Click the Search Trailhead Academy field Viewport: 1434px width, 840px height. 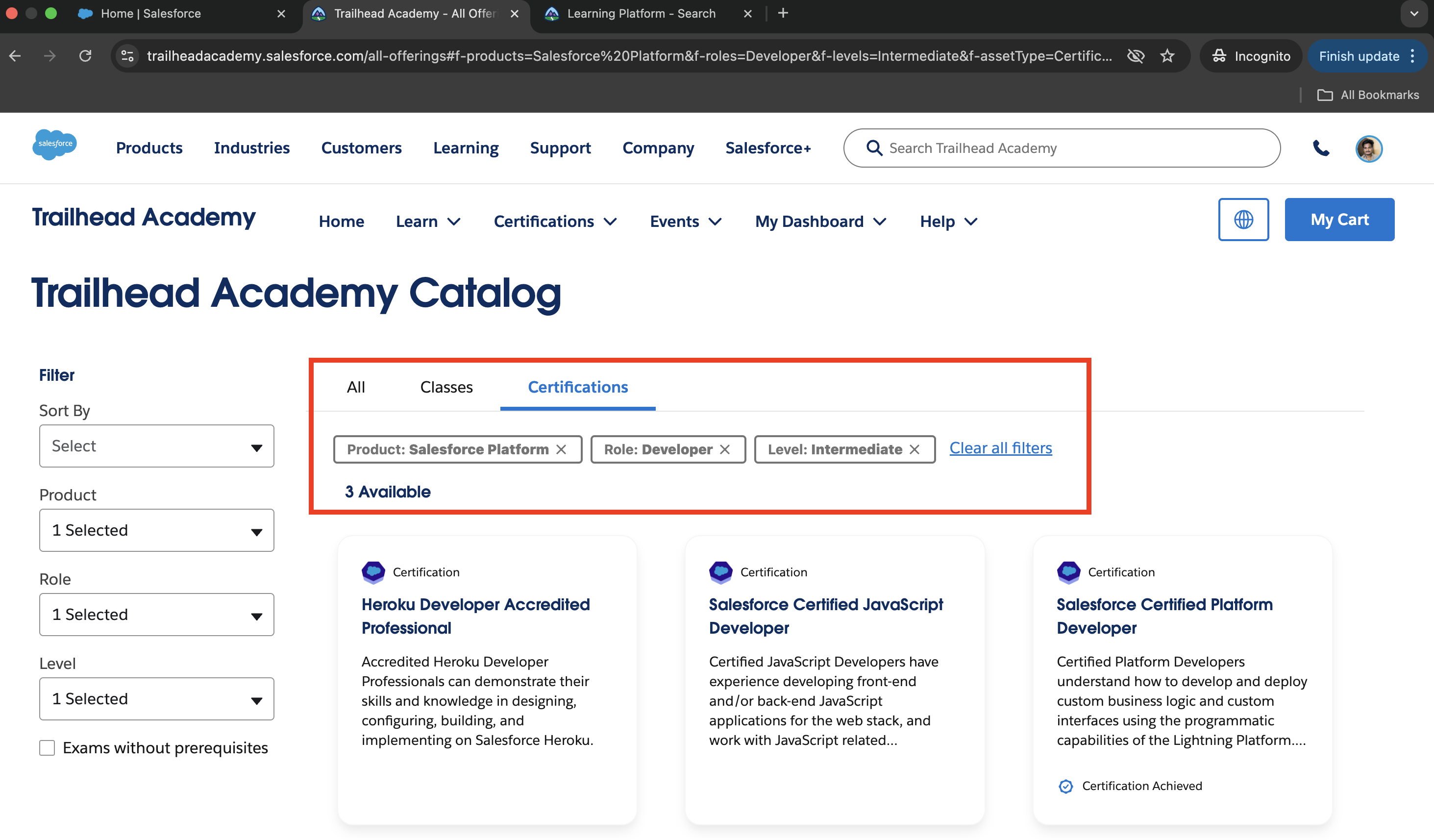point(1062,148)
